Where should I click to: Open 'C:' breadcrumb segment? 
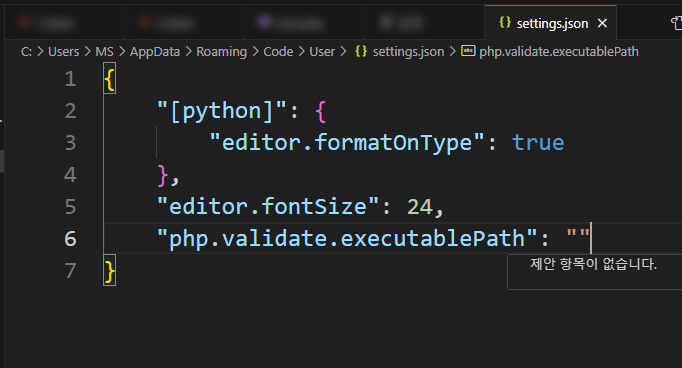point(26,52)
